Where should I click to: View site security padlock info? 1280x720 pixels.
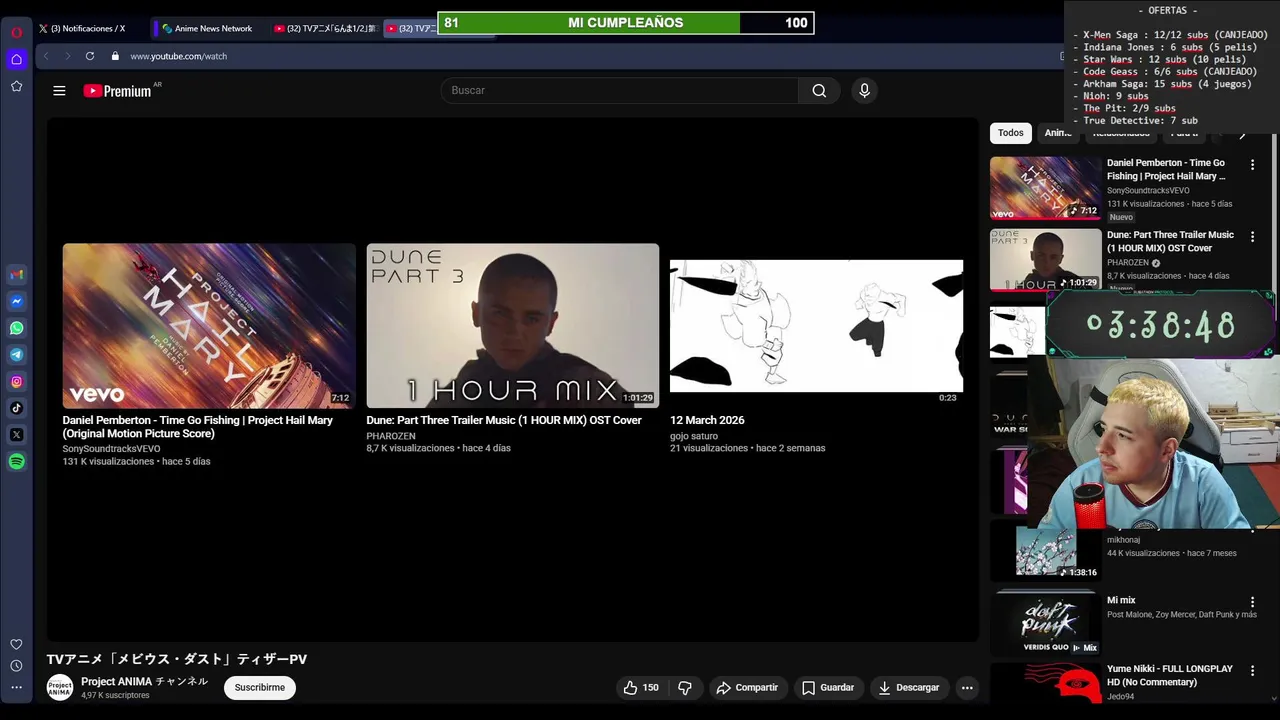[x=115, y=56]
